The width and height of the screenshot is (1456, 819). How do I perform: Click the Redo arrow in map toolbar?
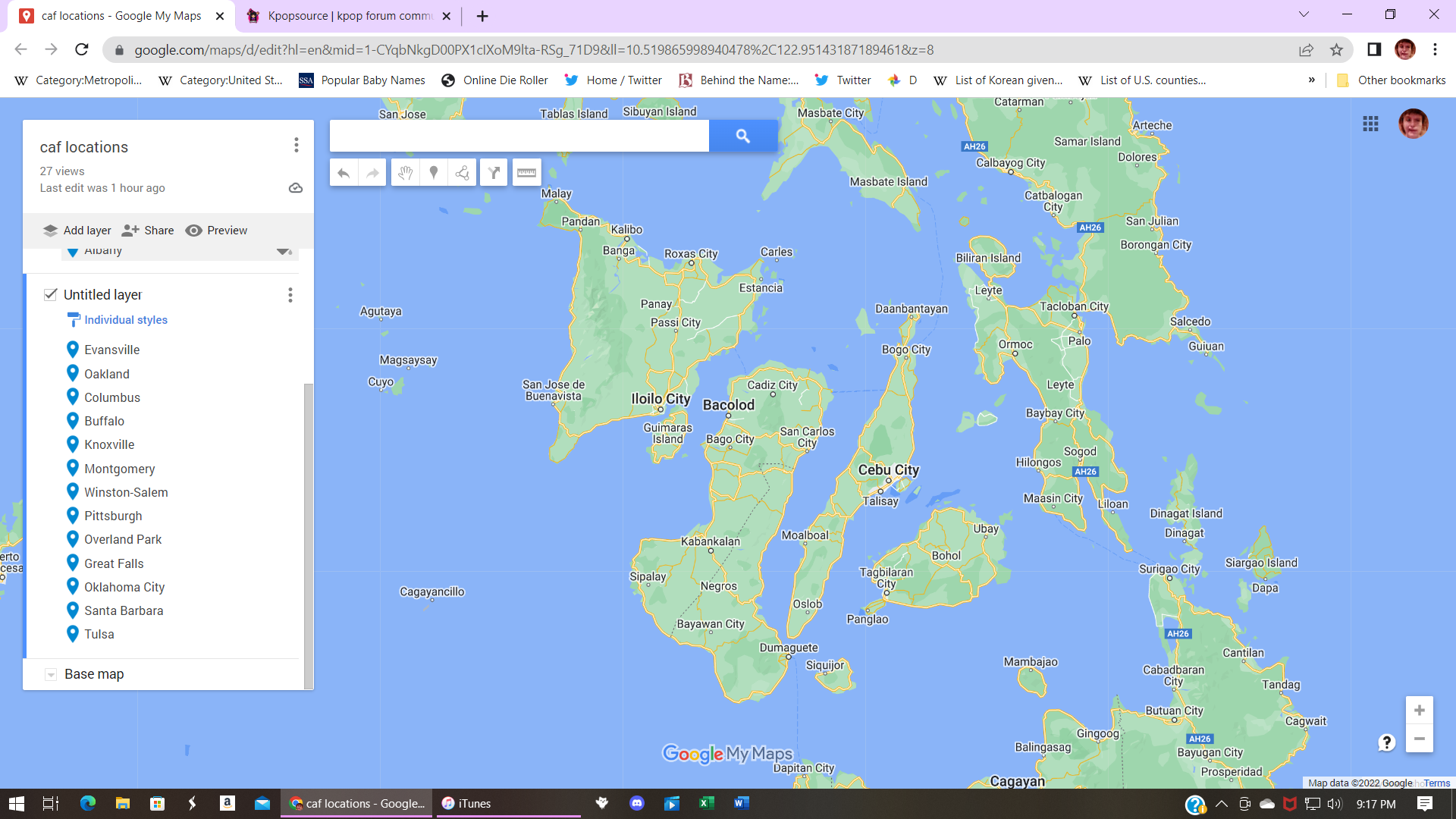pyautogui.click(x=372, y=173)
